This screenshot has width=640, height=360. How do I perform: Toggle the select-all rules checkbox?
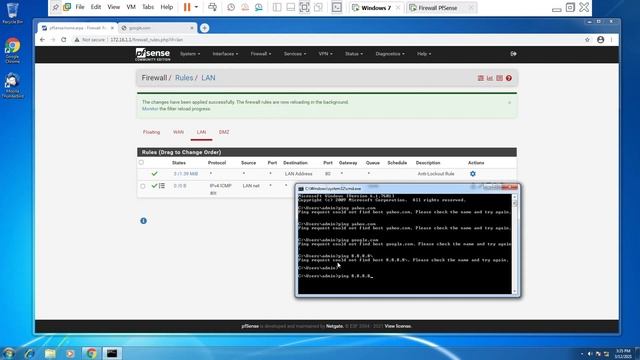(141, 162)
